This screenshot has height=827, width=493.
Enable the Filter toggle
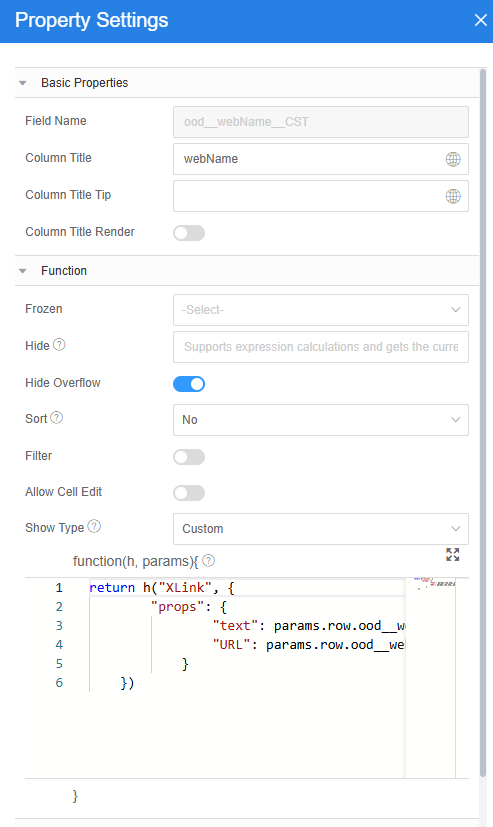[x=189, y=457]
